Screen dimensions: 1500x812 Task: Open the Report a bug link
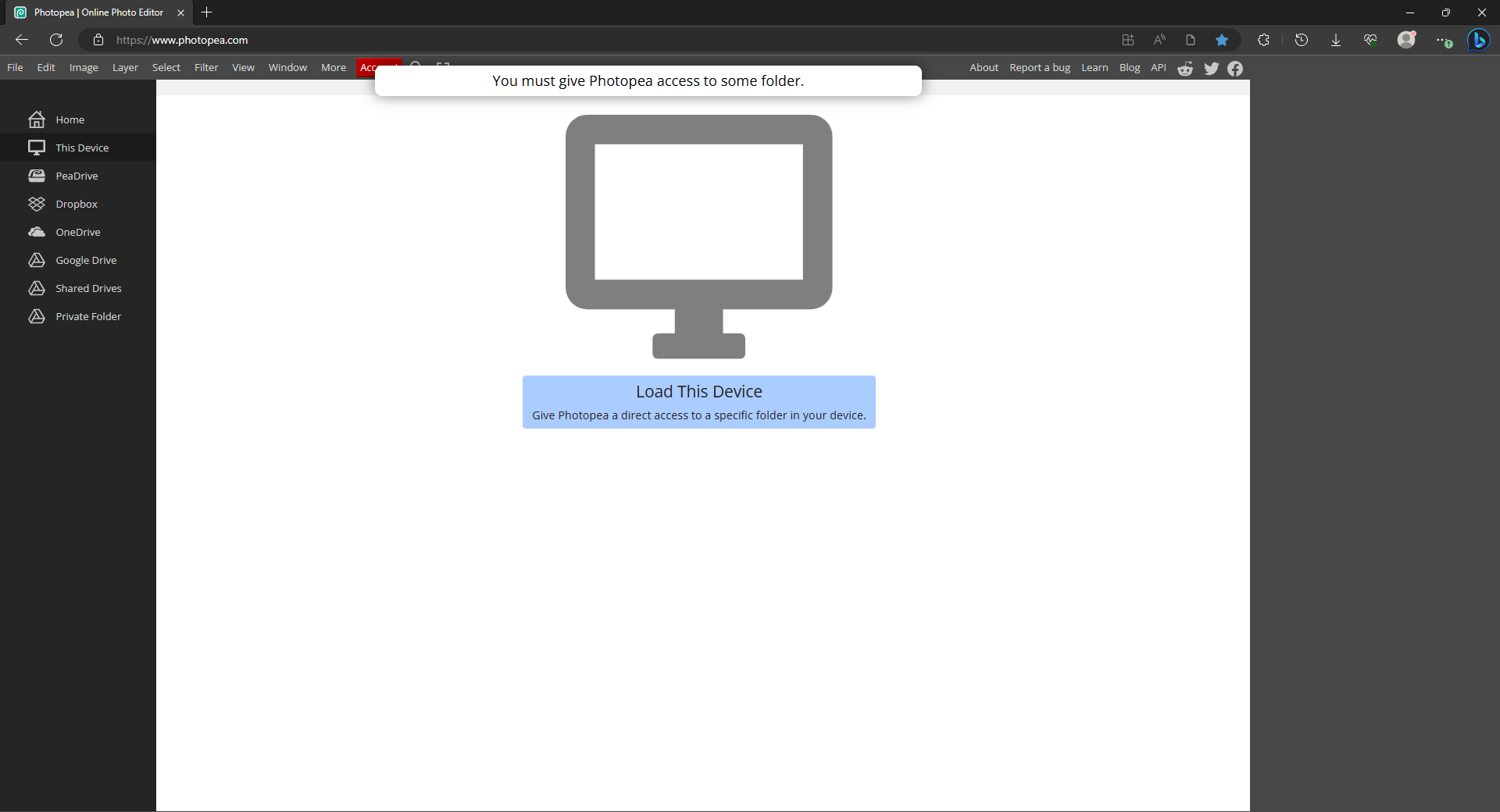tap(1039, 67)
